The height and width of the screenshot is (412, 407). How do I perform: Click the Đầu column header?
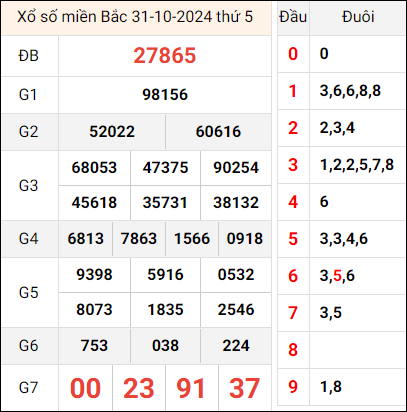click(x=293, y=17)
